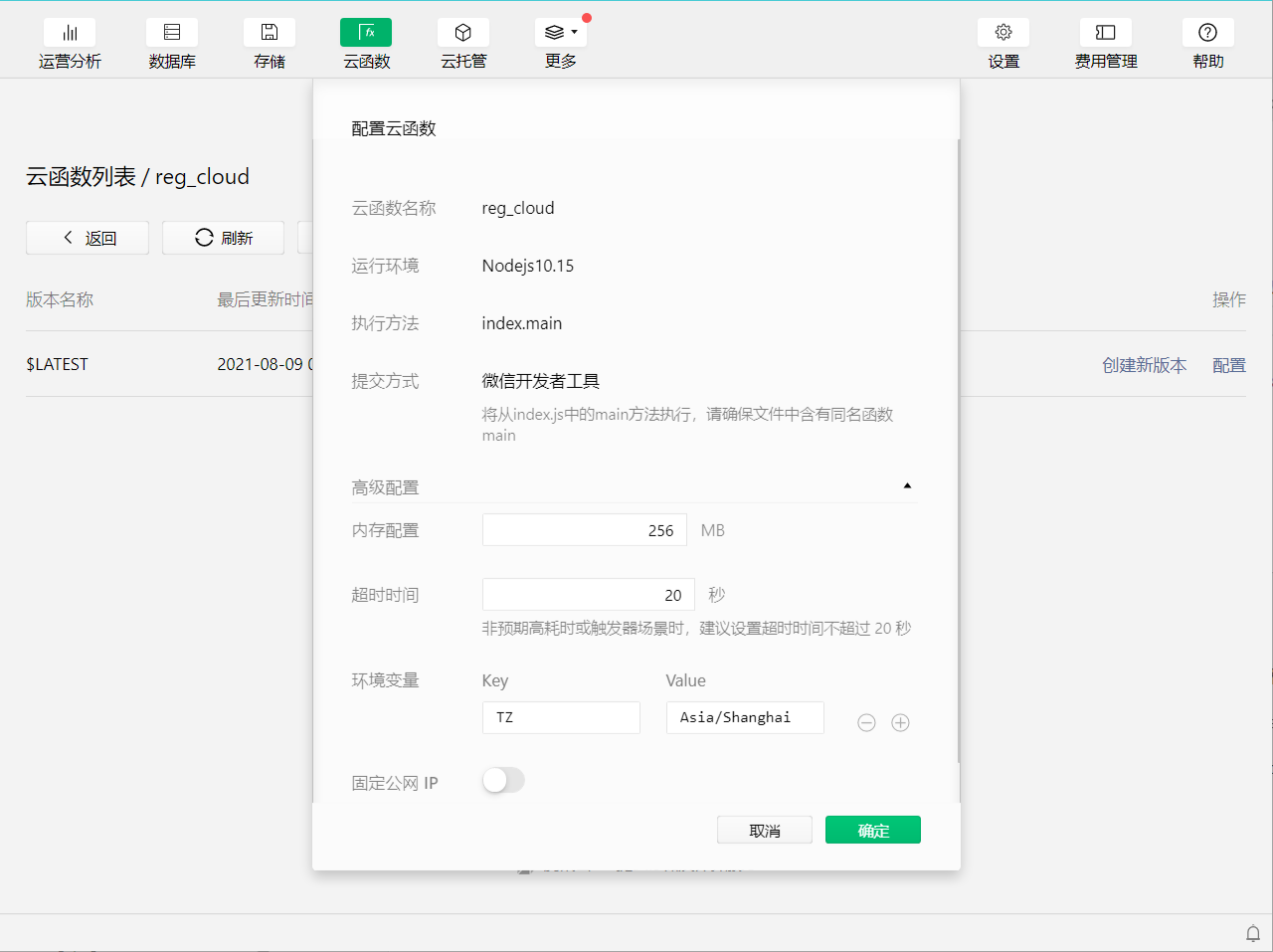Click the dialog vertical scrollbar
The image size is (1273, 952).
click(959, 451)
